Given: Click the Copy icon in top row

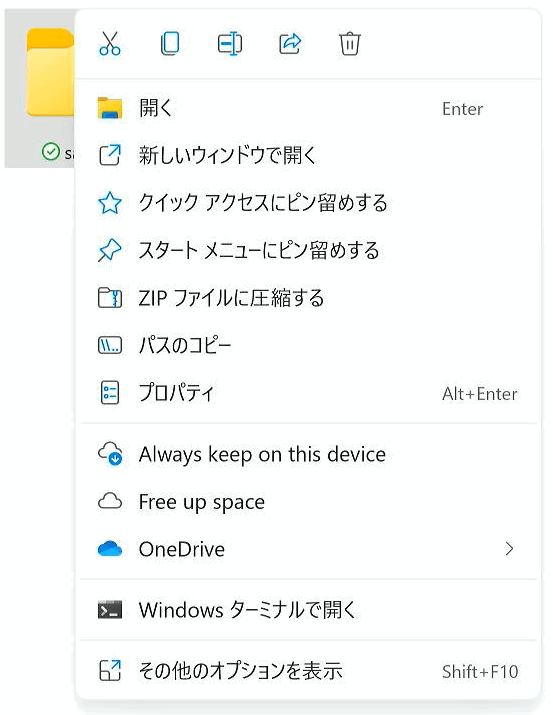Looking at the screenshot, I should (x=170, y=44).
